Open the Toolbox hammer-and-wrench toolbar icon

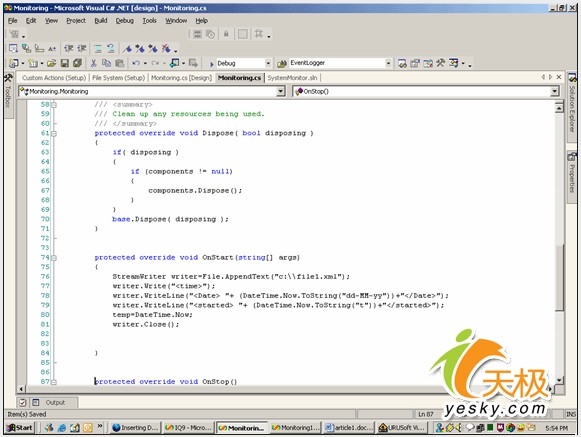[x=441, y=63]
